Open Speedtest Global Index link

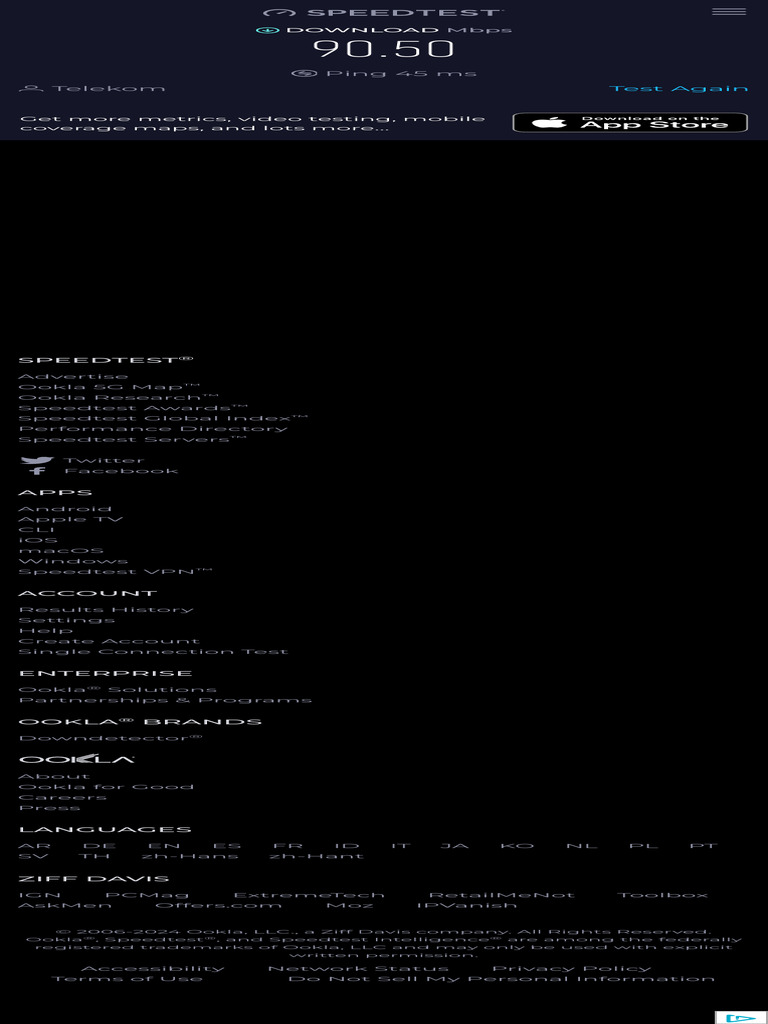click(x=163, y=418)
